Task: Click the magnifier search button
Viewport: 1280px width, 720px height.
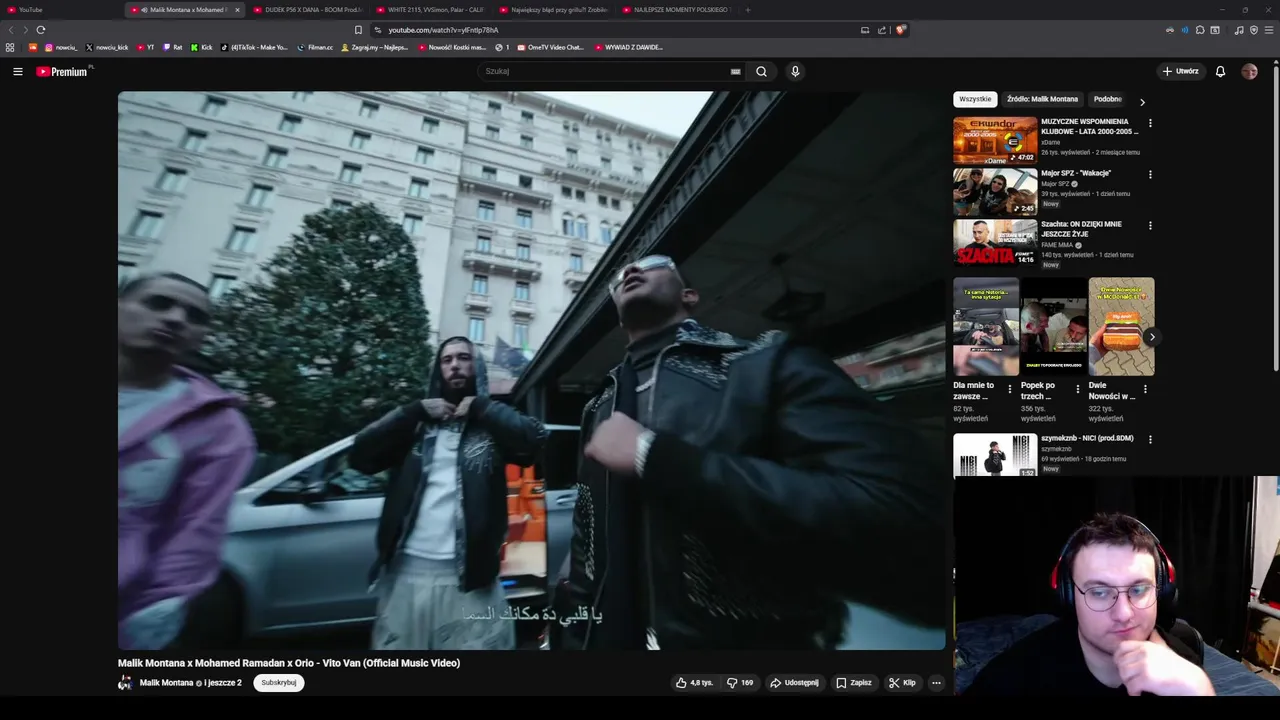Action: 761,71
